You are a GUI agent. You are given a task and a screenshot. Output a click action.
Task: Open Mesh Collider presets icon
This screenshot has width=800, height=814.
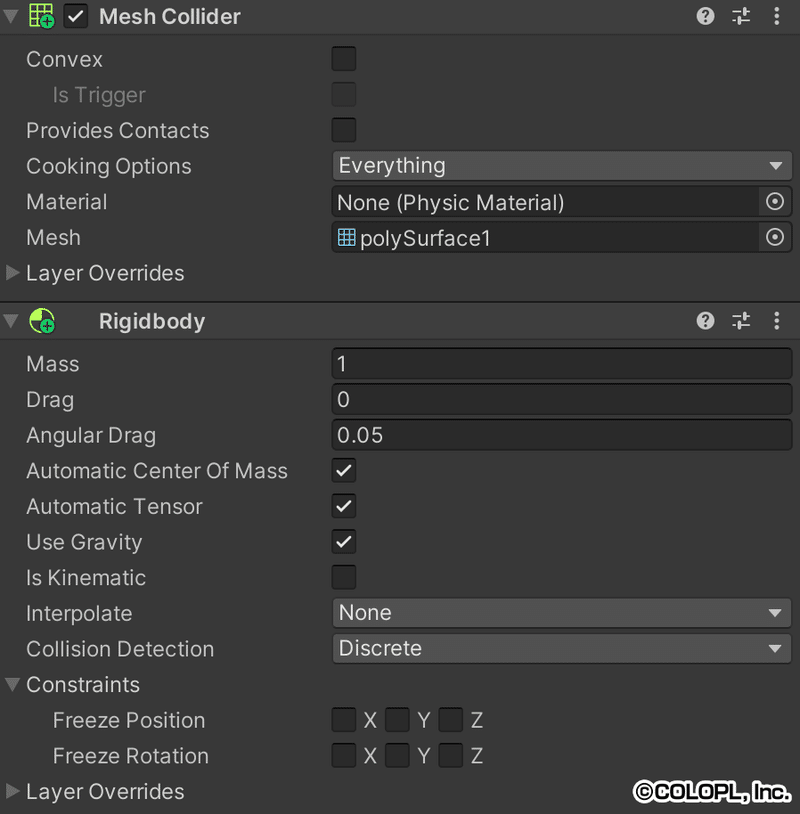(x=741, y=16)
